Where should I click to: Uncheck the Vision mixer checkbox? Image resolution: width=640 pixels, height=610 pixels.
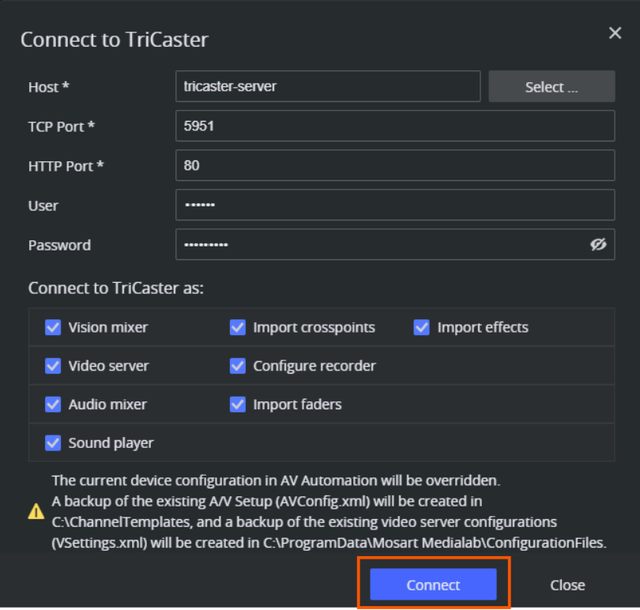point(53,327)
